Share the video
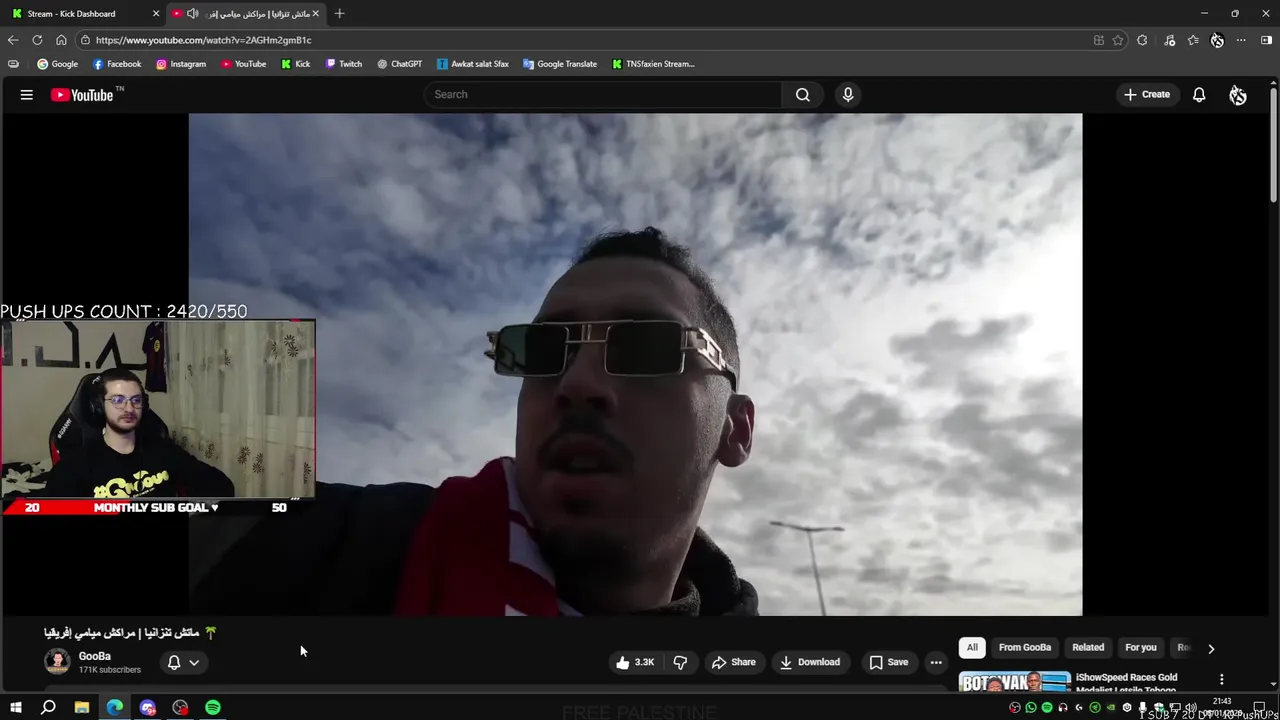 point(734,662)
